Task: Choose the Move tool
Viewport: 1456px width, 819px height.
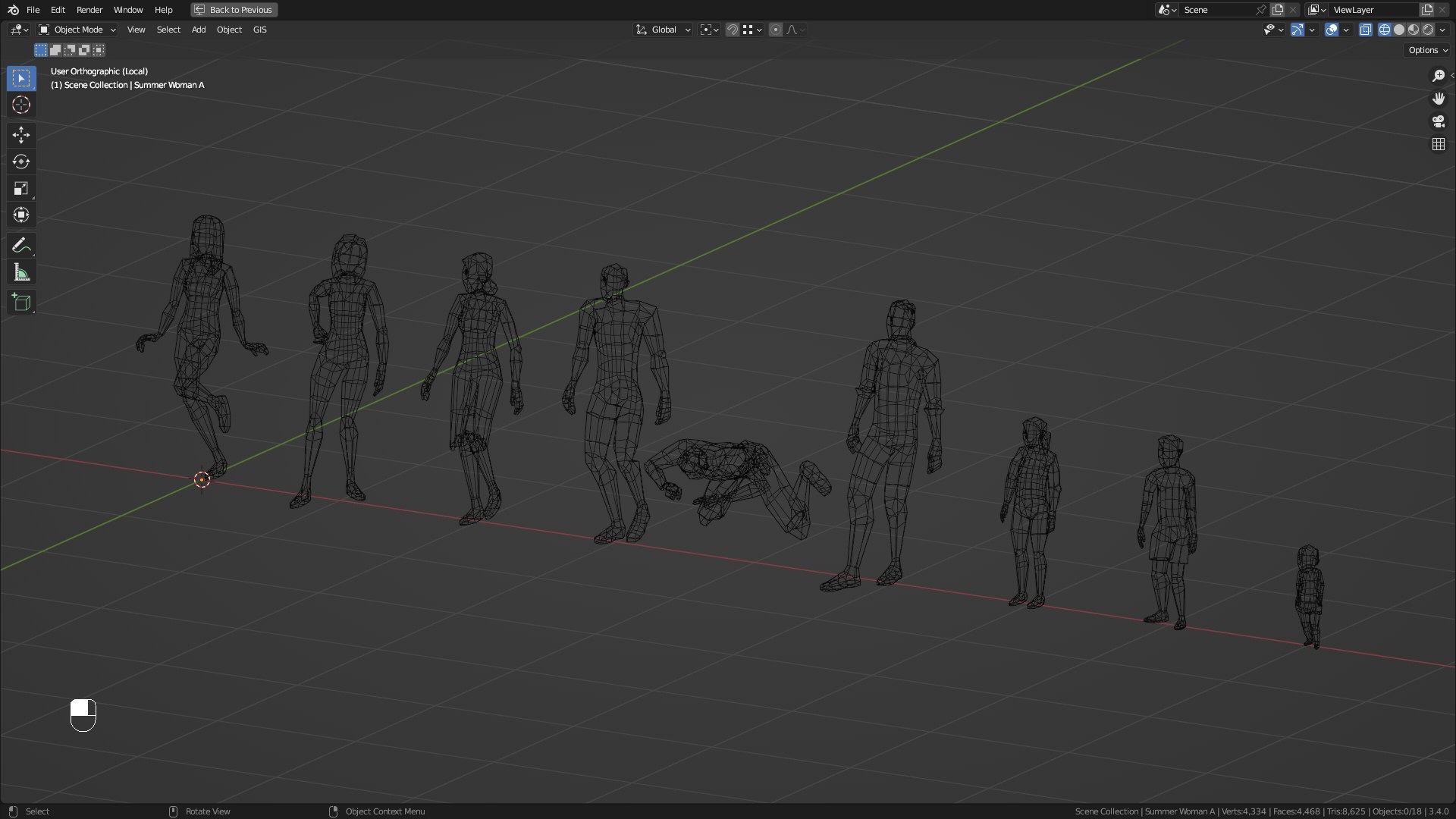Action: click(21, 135)
